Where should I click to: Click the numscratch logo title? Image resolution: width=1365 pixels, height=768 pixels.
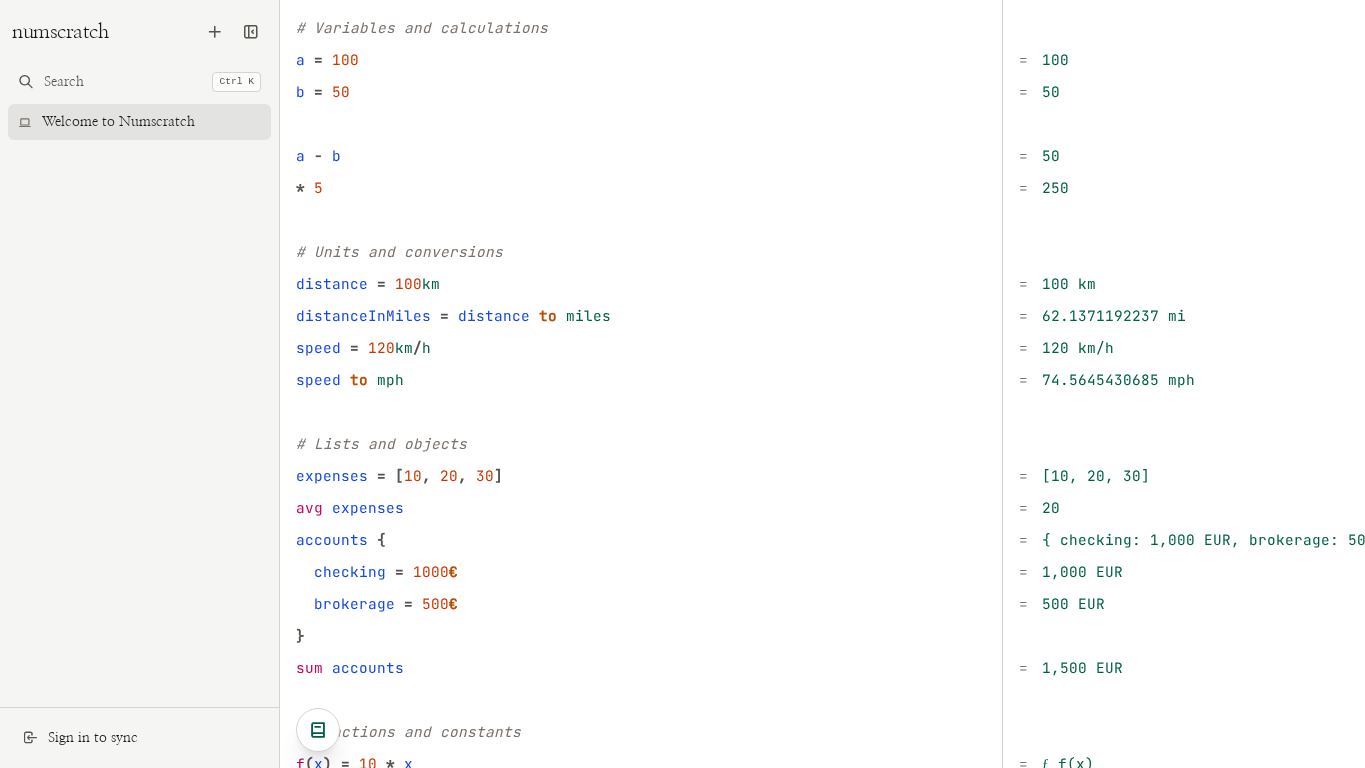click(60, 32)
